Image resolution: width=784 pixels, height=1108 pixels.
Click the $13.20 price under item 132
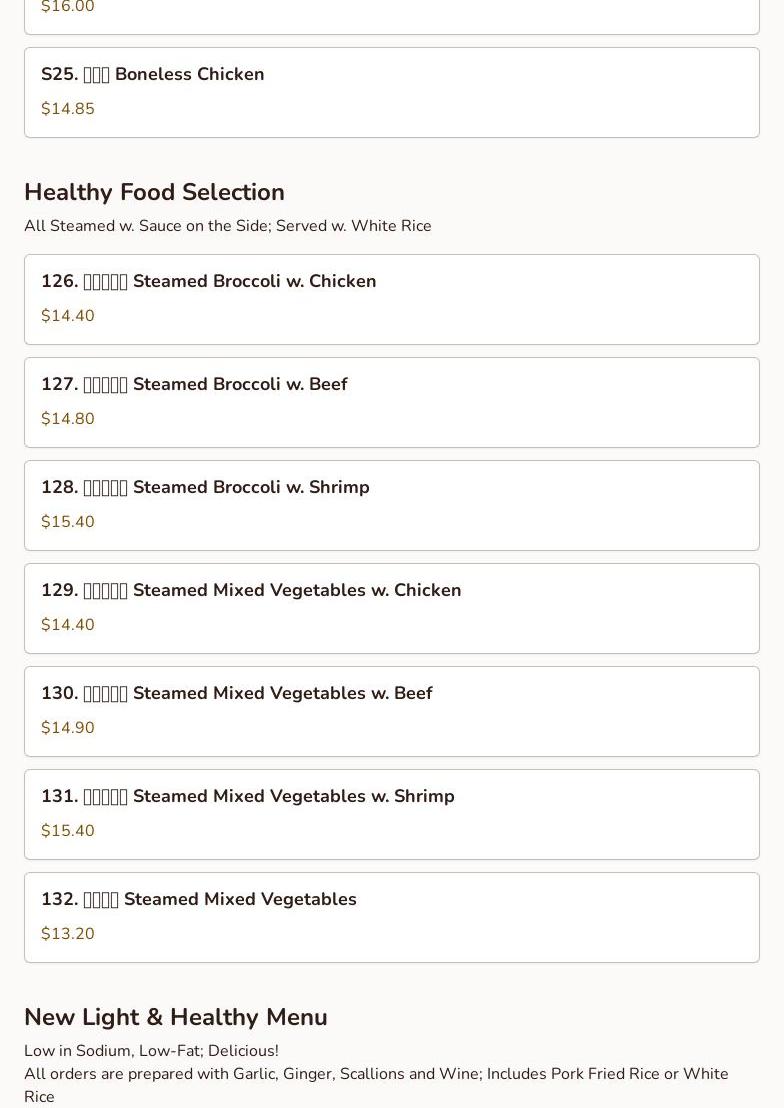(68, 934)
